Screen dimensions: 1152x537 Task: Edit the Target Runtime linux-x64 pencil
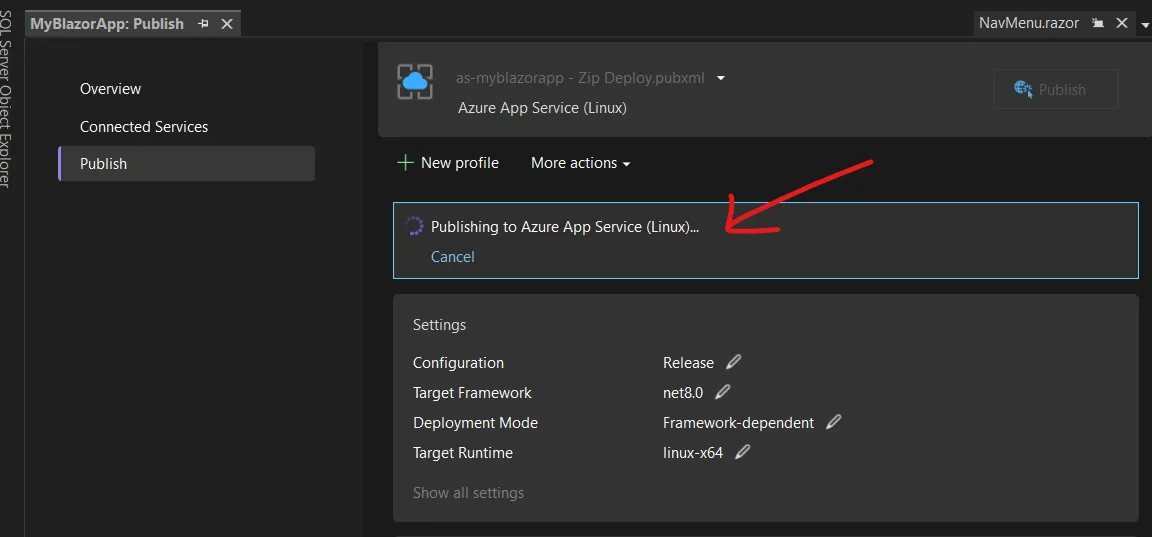click(x=743, y=453)
